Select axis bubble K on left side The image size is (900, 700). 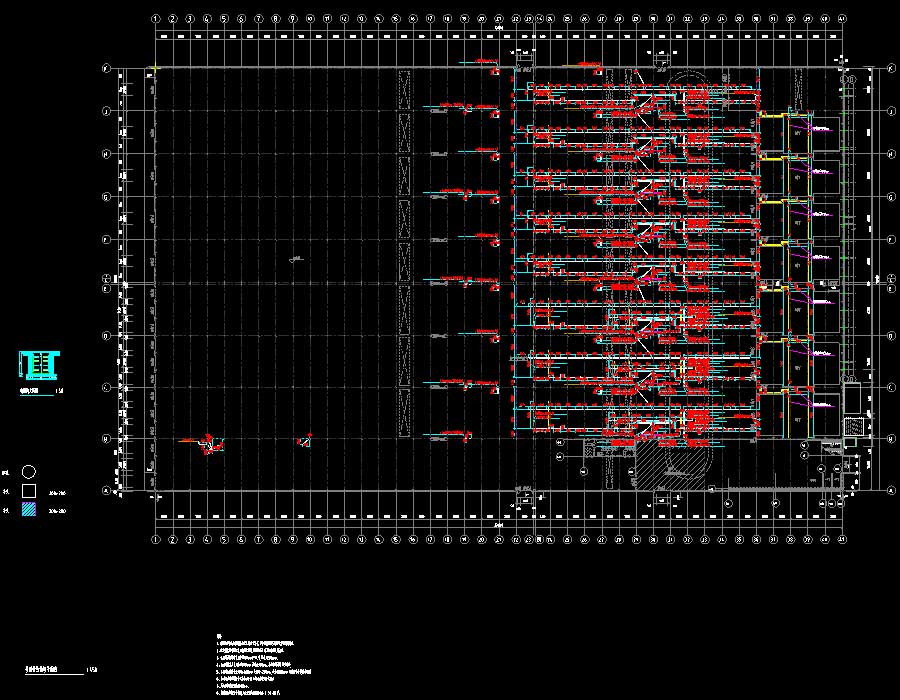point(106,69)
